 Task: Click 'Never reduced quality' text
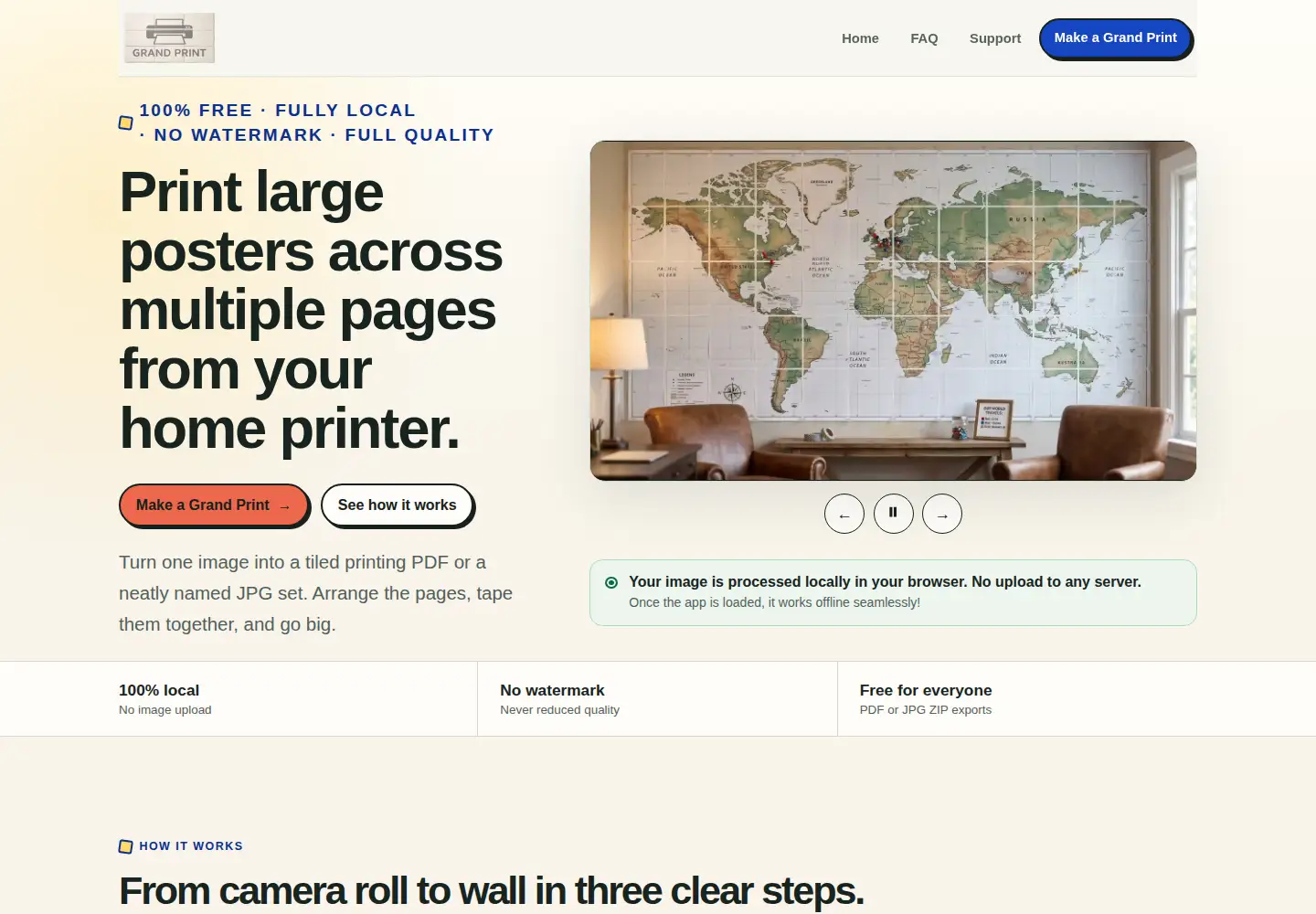pos(559,710)
